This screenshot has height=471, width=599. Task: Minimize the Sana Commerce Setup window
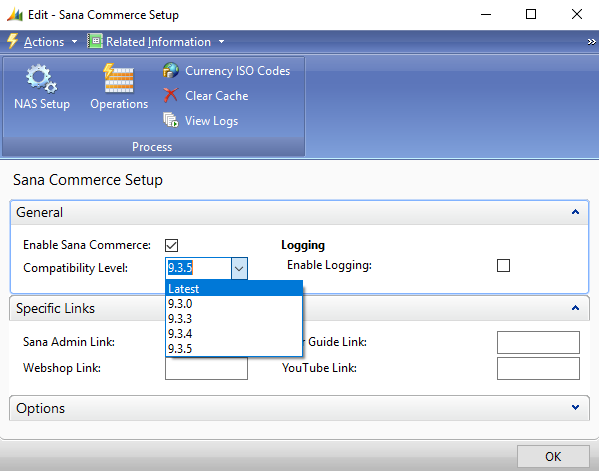click(486, 15)
